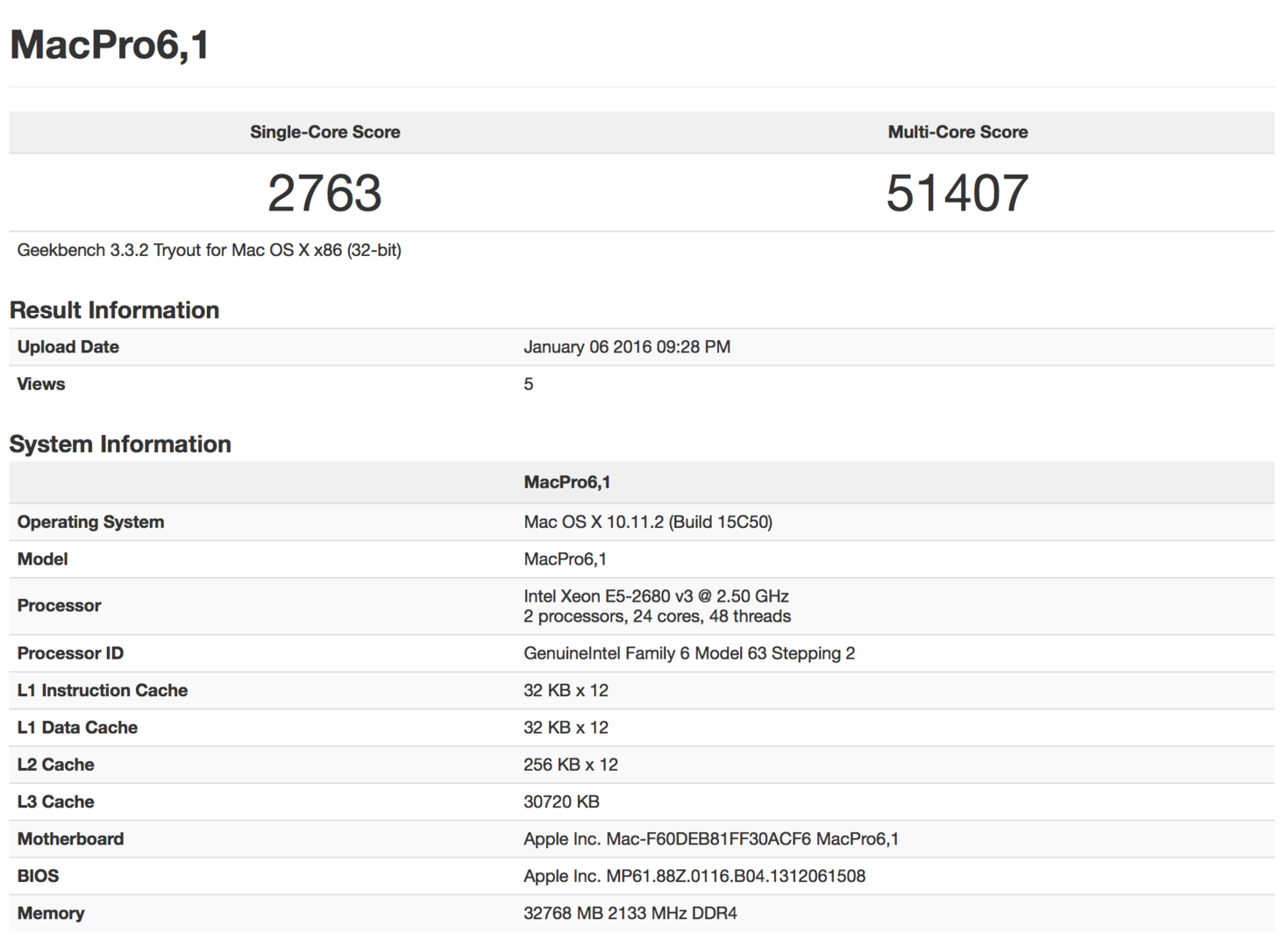Select the MacPro6,1 value in the Model row
Screen dimensions: 1288x947
566,559
